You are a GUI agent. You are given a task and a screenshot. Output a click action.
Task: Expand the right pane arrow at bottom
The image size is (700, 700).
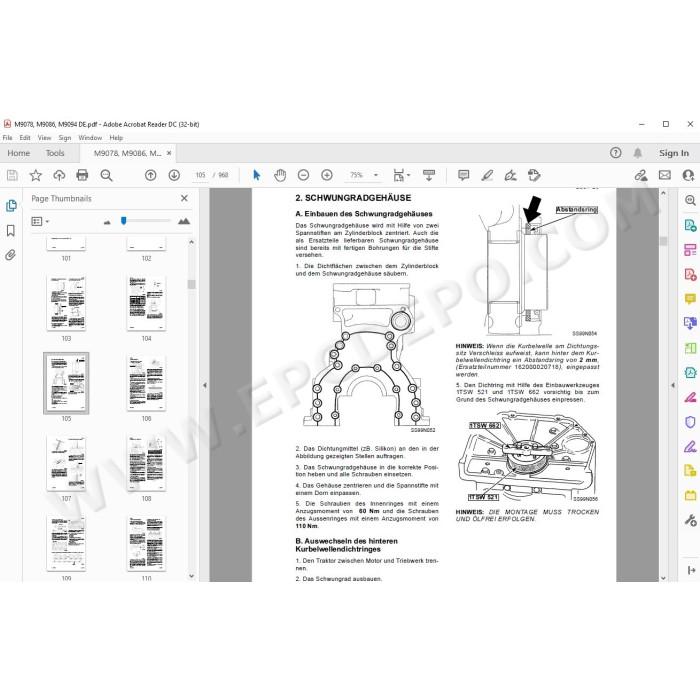coord(691,570)
